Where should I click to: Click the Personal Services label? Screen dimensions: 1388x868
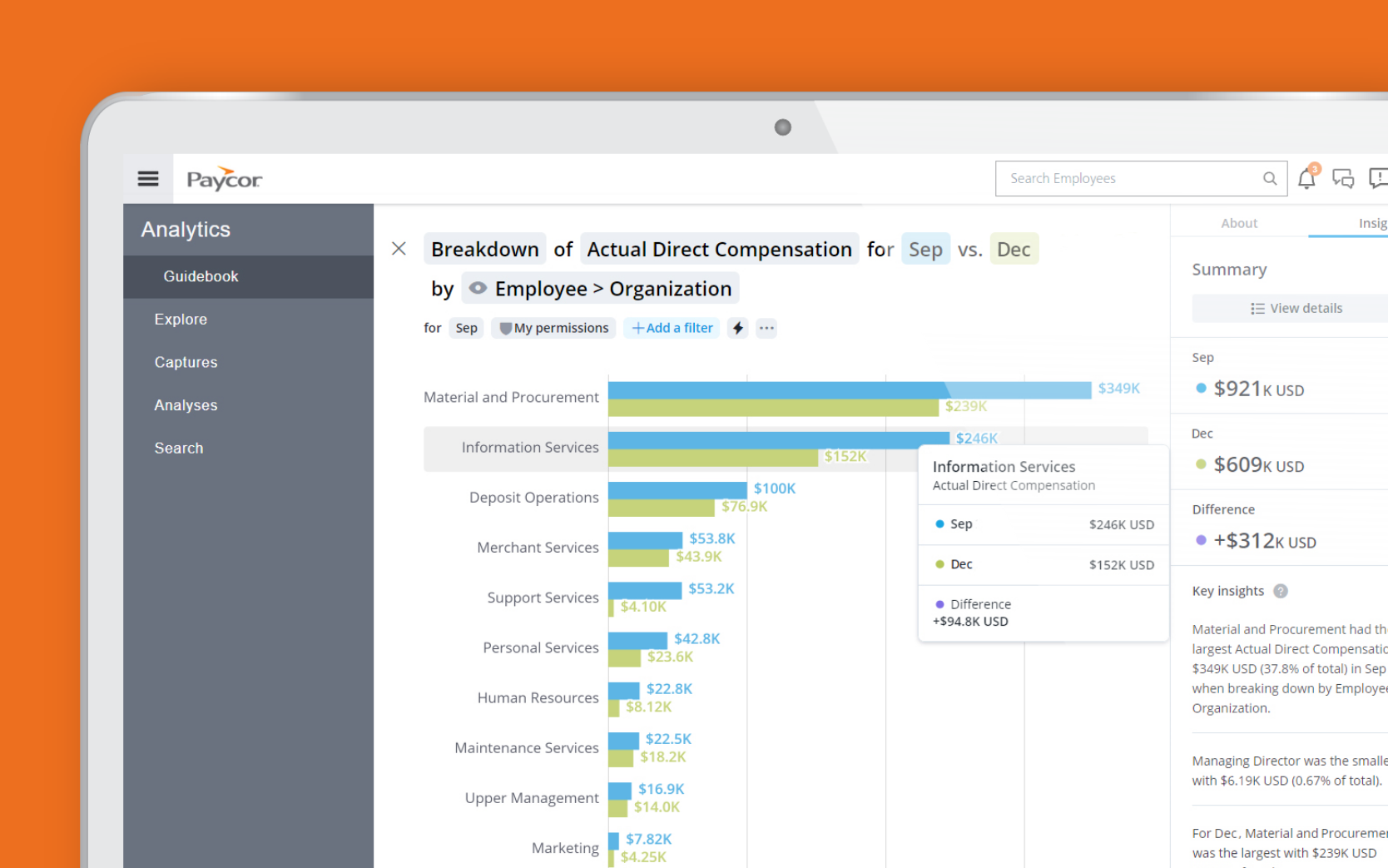pyautogui.click(x=541, y=647)
